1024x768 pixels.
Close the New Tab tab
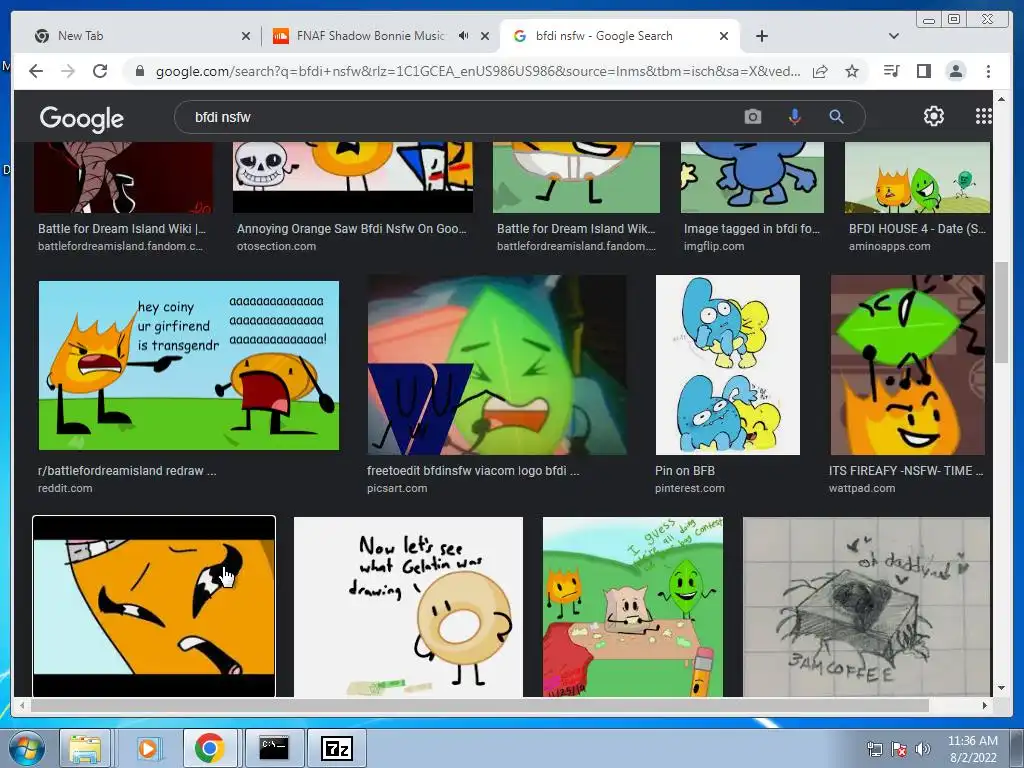pos(246,36)
